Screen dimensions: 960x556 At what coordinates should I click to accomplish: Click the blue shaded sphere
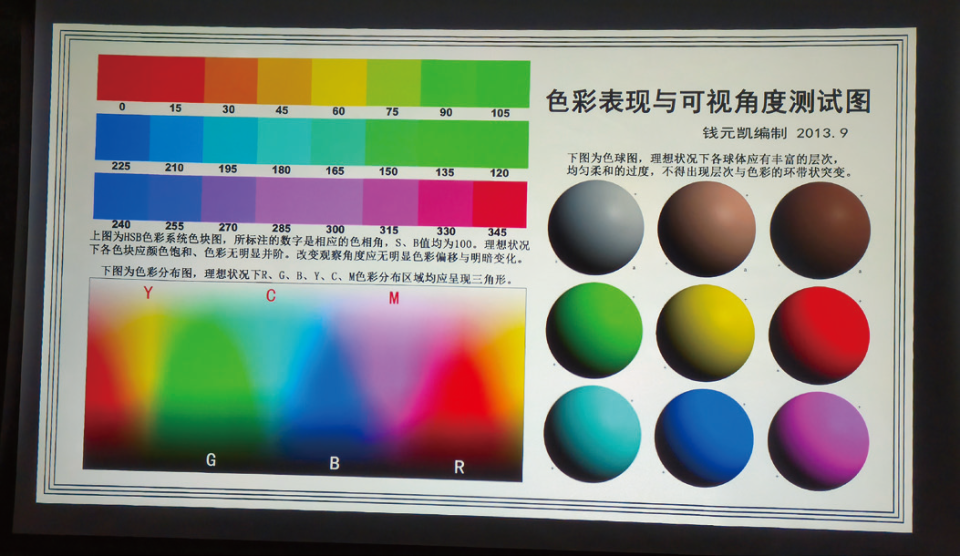(704, 438)
